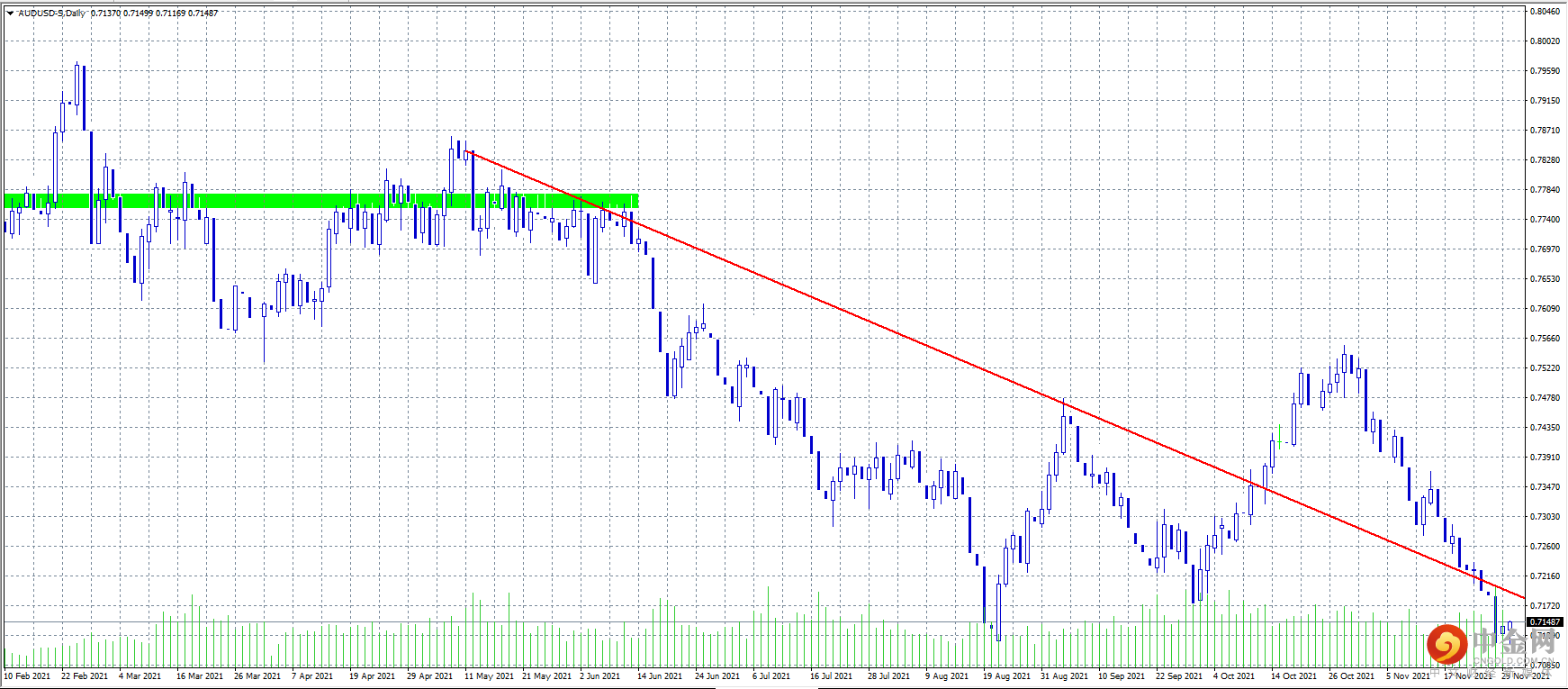Click the 0.76970 price axis label

(x=1545, y=249)
